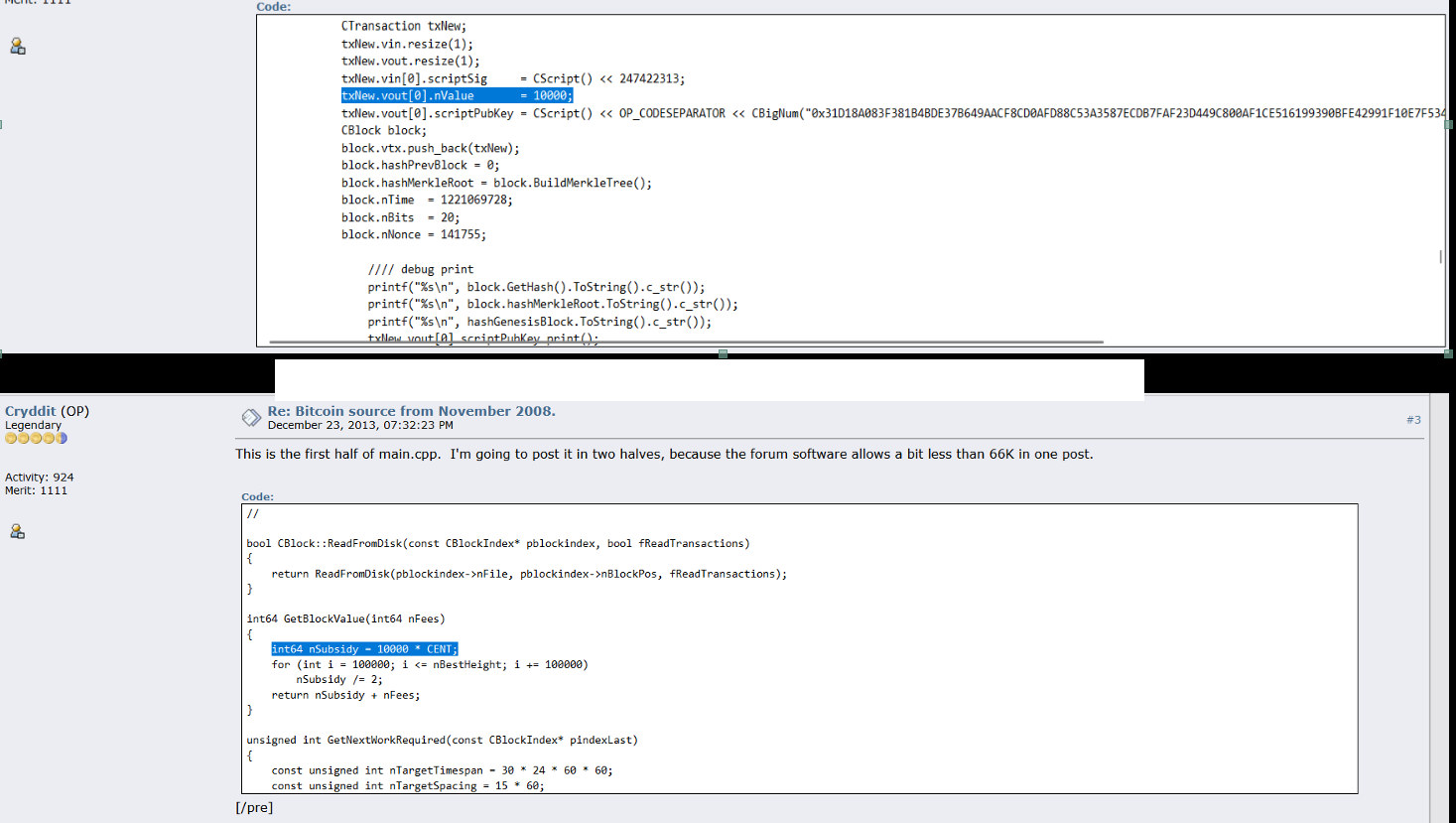Click the Legendary rank coin icons
Viewport: 1456px width, 823px height.
point(36,438)
